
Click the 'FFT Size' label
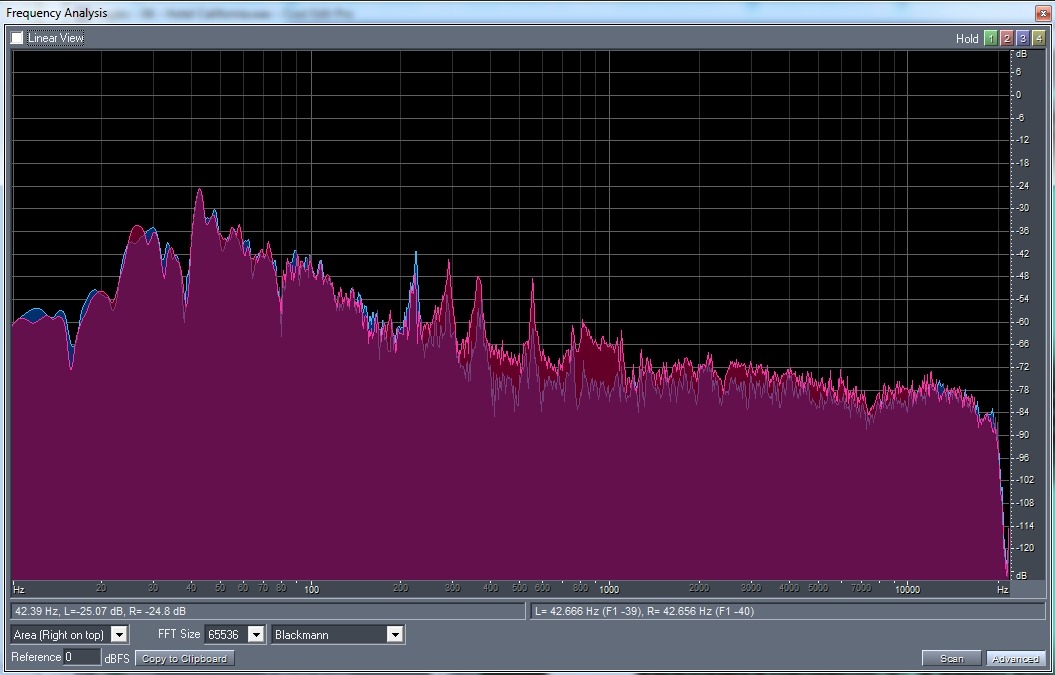tap(179, 634)
